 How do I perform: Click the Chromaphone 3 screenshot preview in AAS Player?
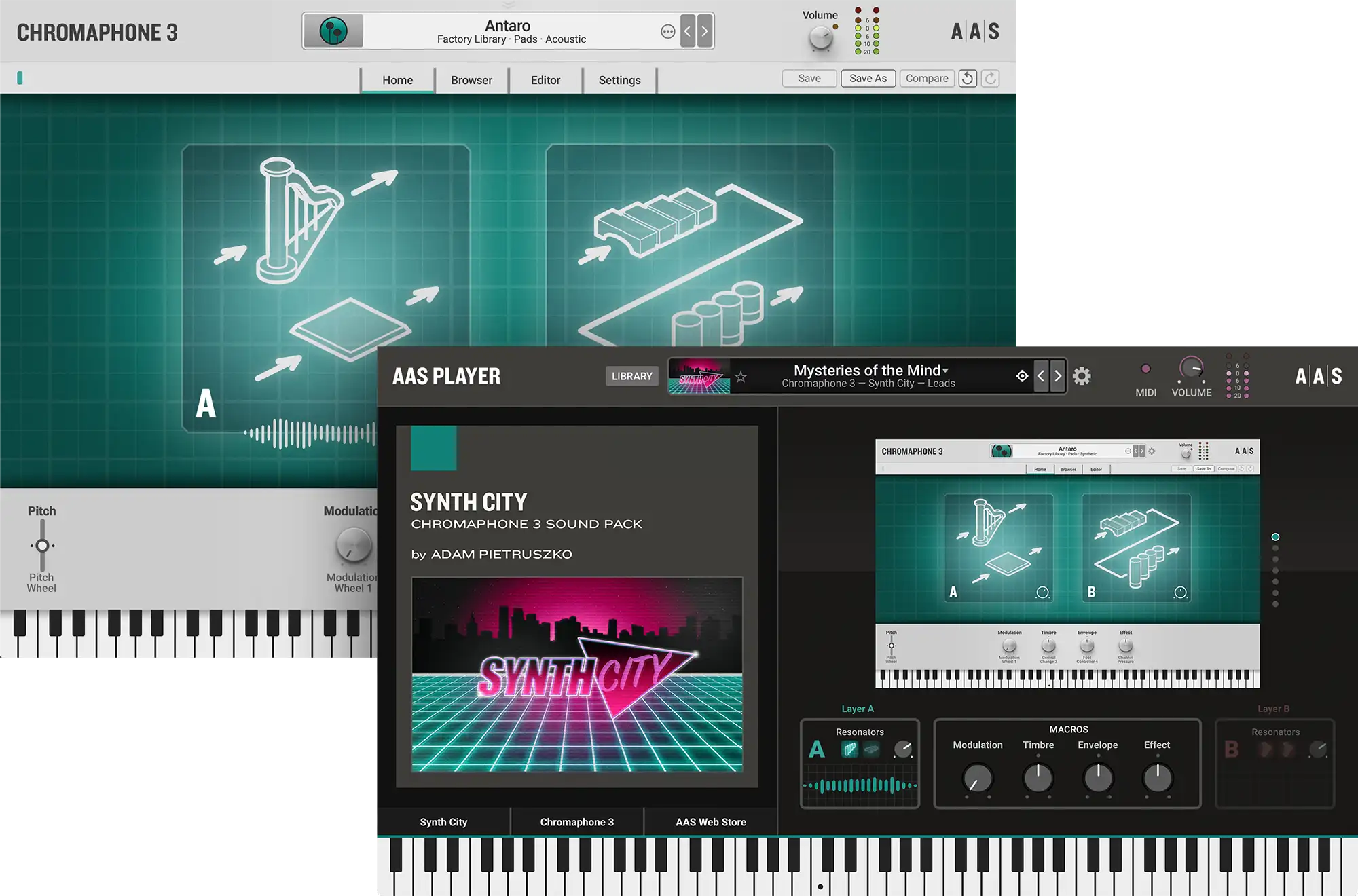[x=1067, y=563]
